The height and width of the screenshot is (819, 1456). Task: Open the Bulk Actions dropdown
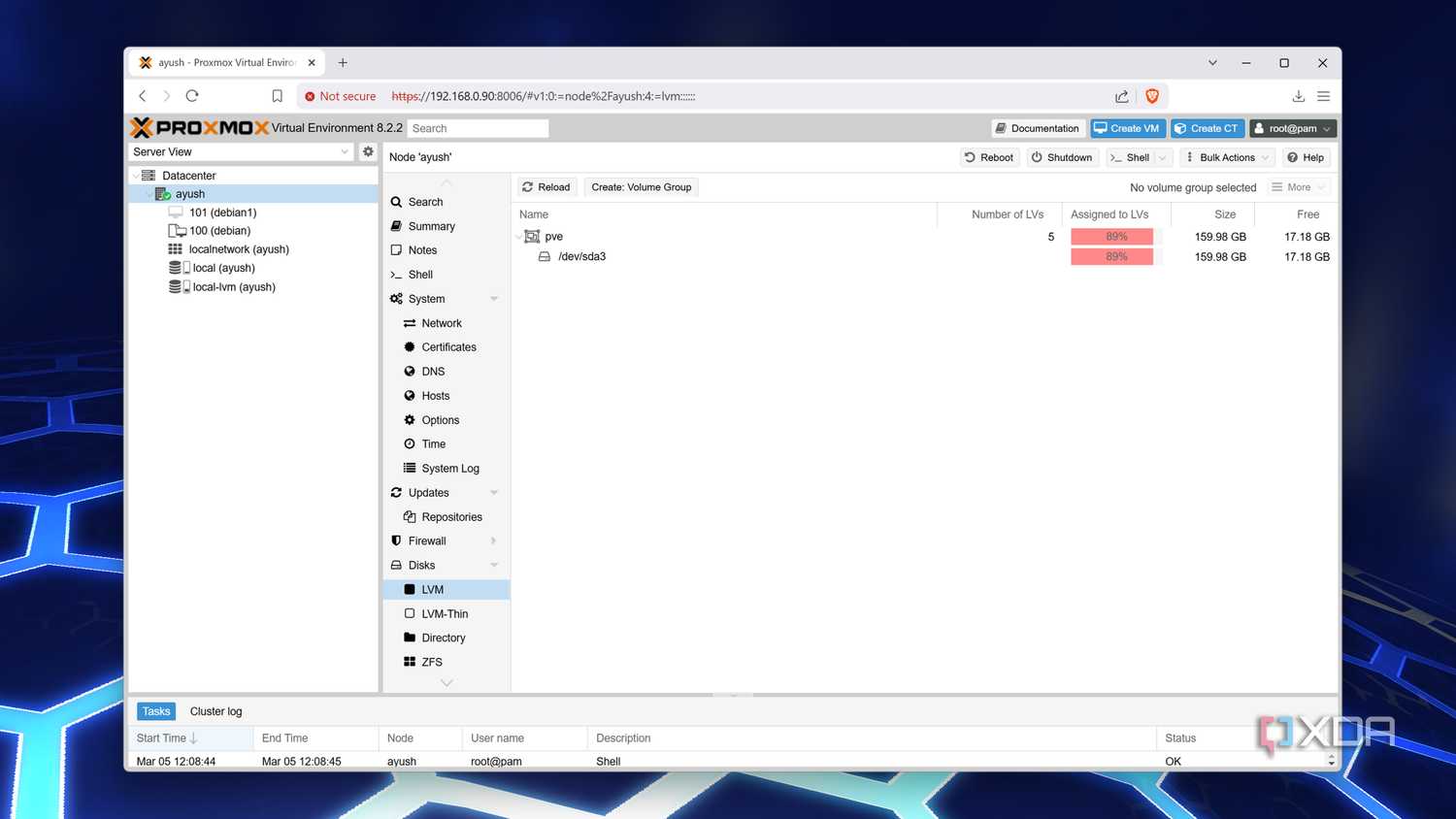[1227, 157]
